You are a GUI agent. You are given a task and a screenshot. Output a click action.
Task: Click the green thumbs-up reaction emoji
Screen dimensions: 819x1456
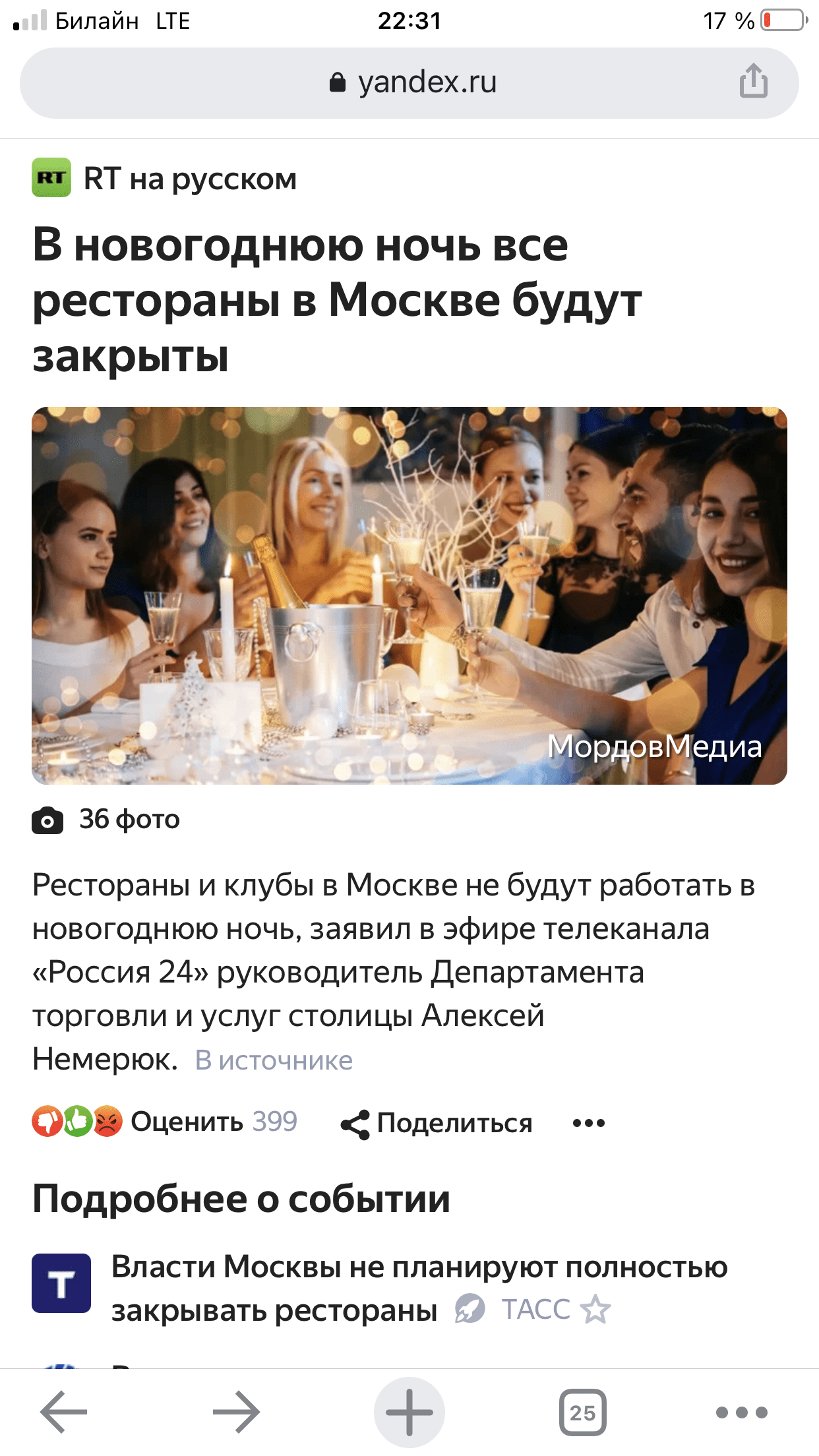[78, 1121]
